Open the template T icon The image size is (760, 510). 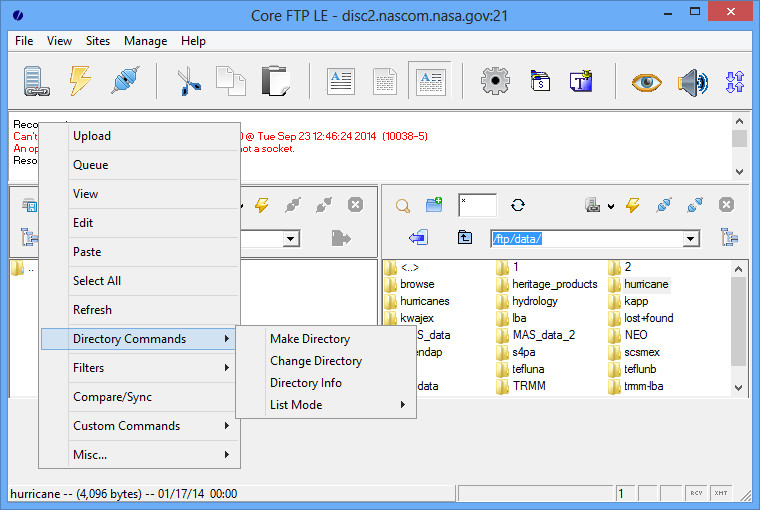coord(581,81)
